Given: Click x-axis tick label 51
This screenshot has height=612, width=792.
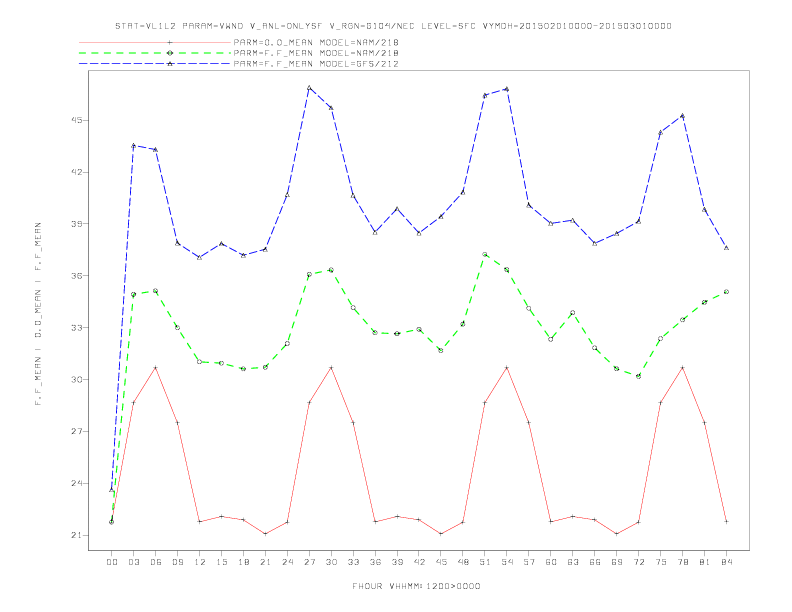Looking at the screenshot, I should [x=485, y=562].
